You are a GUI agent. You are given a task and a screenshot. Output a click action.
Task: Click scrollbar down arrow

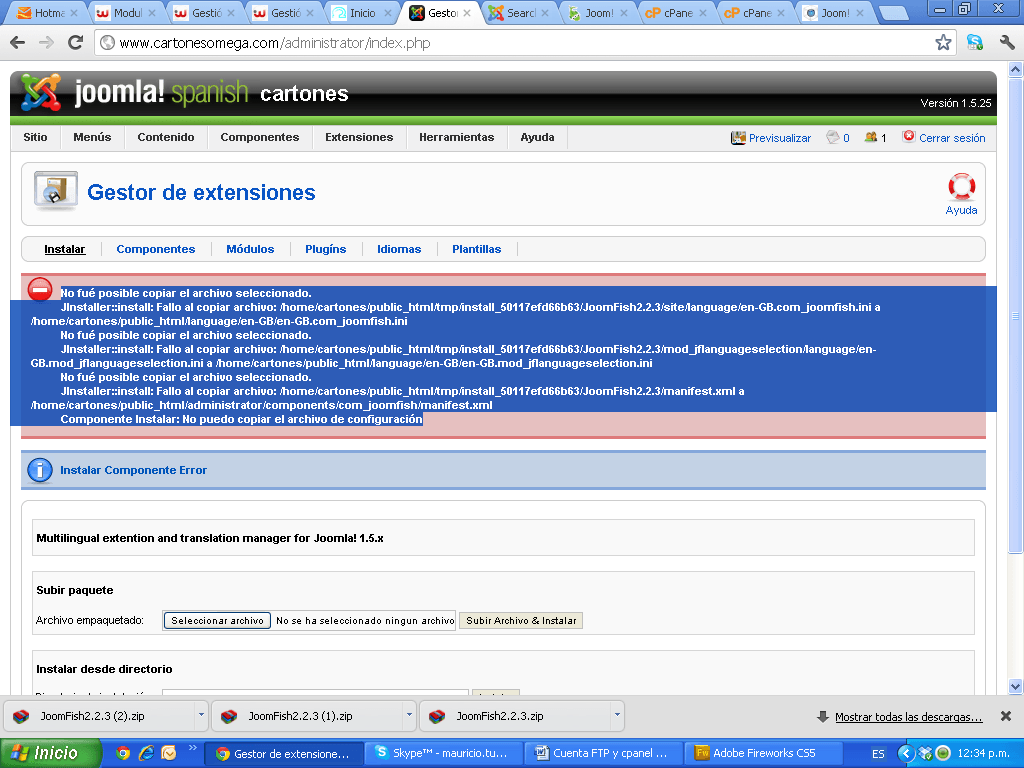tap(1015, 686)
